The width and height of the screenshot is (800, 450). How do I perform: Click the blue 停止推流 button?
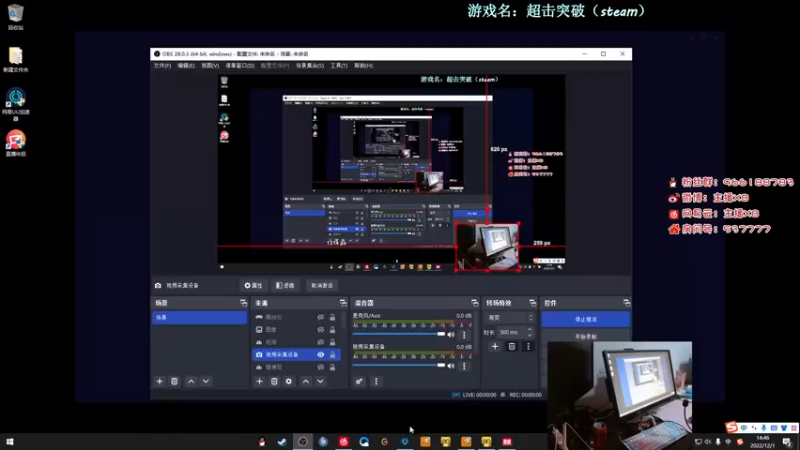click(x=585, y=319)
